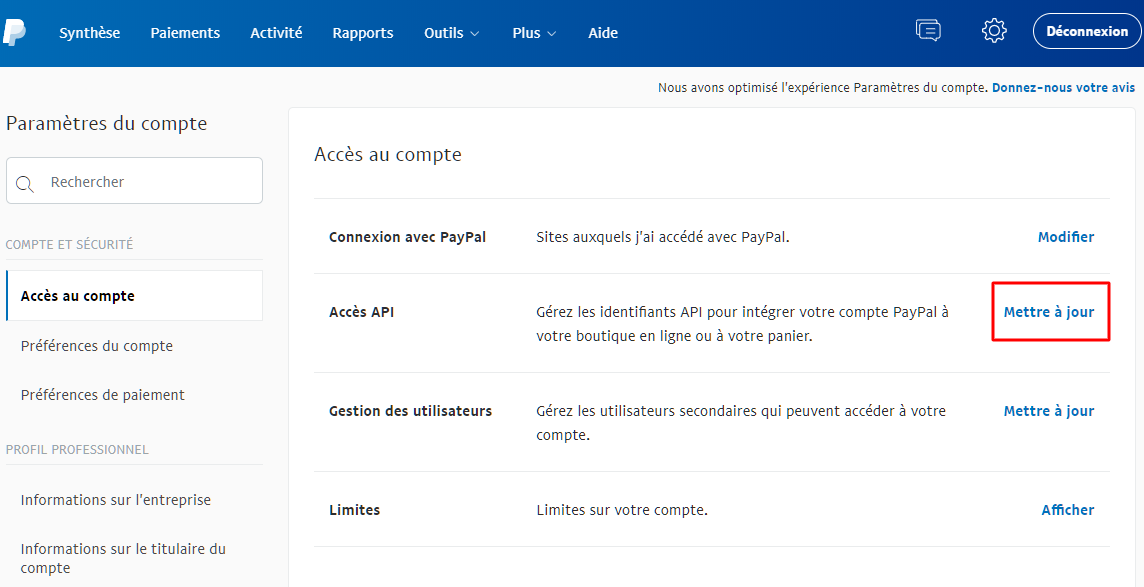1144x587 pixels.
Task: Expand the Plus dropdown menu
Action: click(x=533, y=32)
